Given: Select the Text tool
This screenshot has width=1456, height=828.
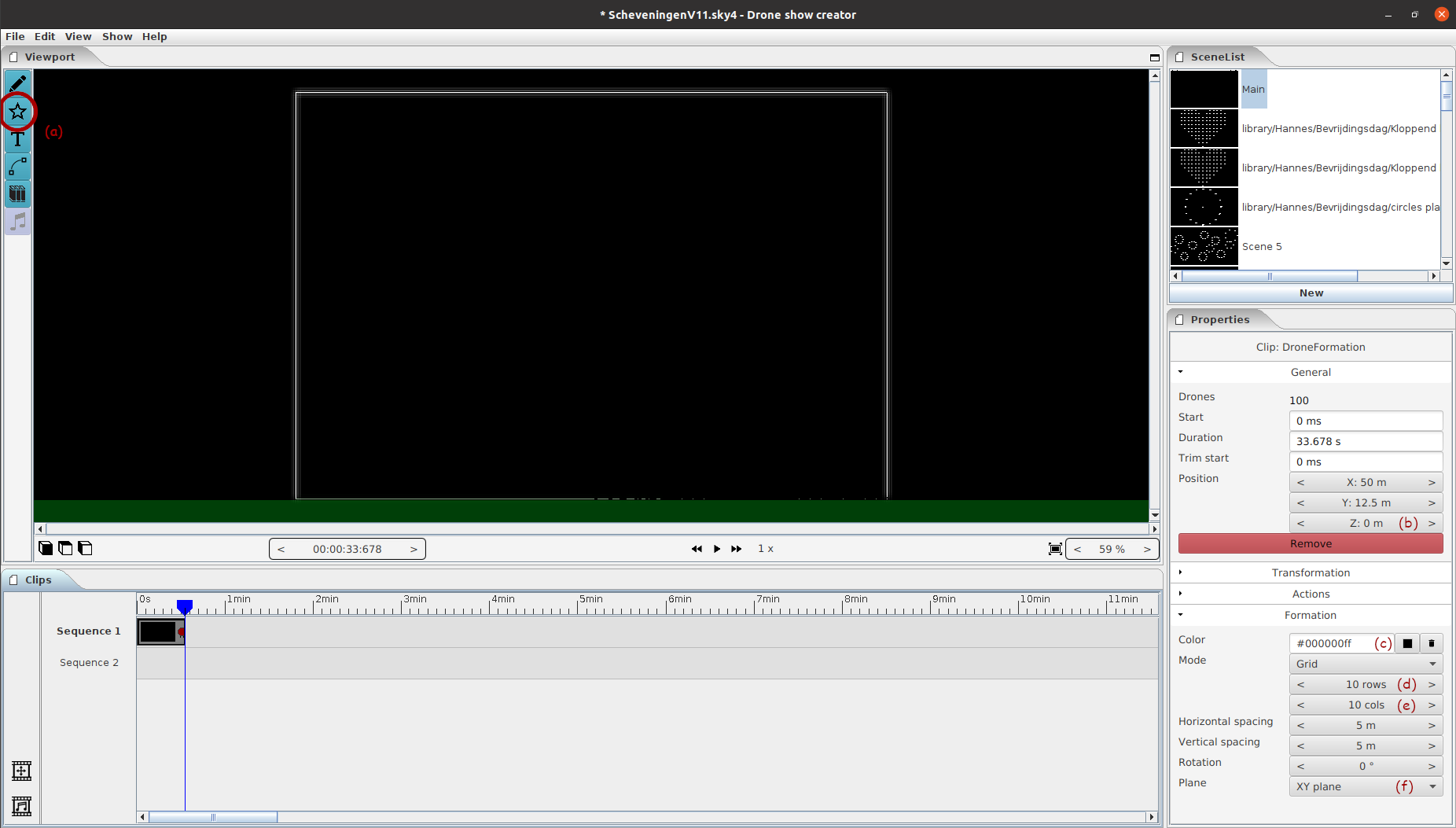Looking at the screenshot, I should (17, 139).
